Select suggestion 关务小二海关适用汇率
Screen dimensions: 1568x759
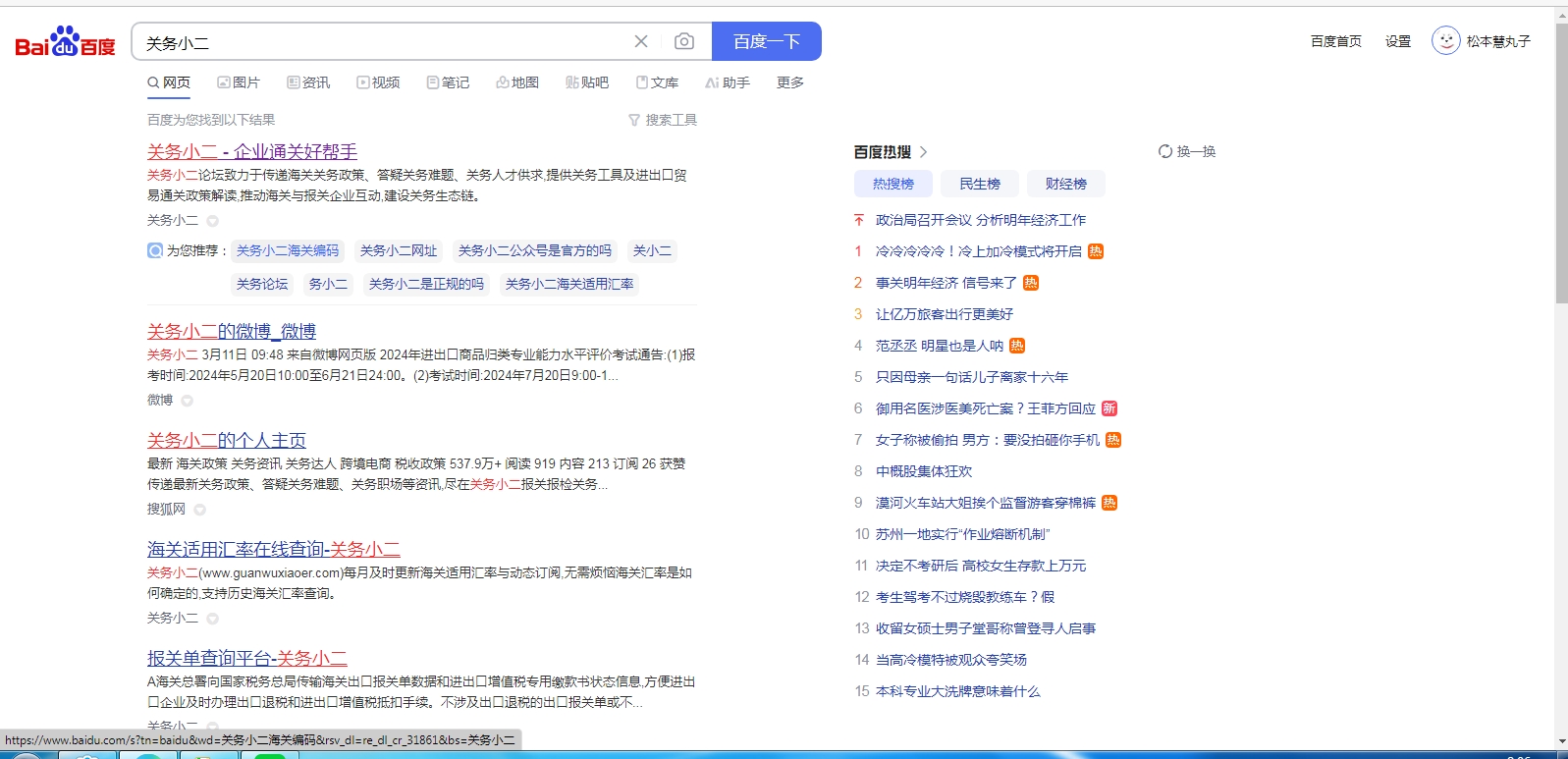[x=569, y=284]
